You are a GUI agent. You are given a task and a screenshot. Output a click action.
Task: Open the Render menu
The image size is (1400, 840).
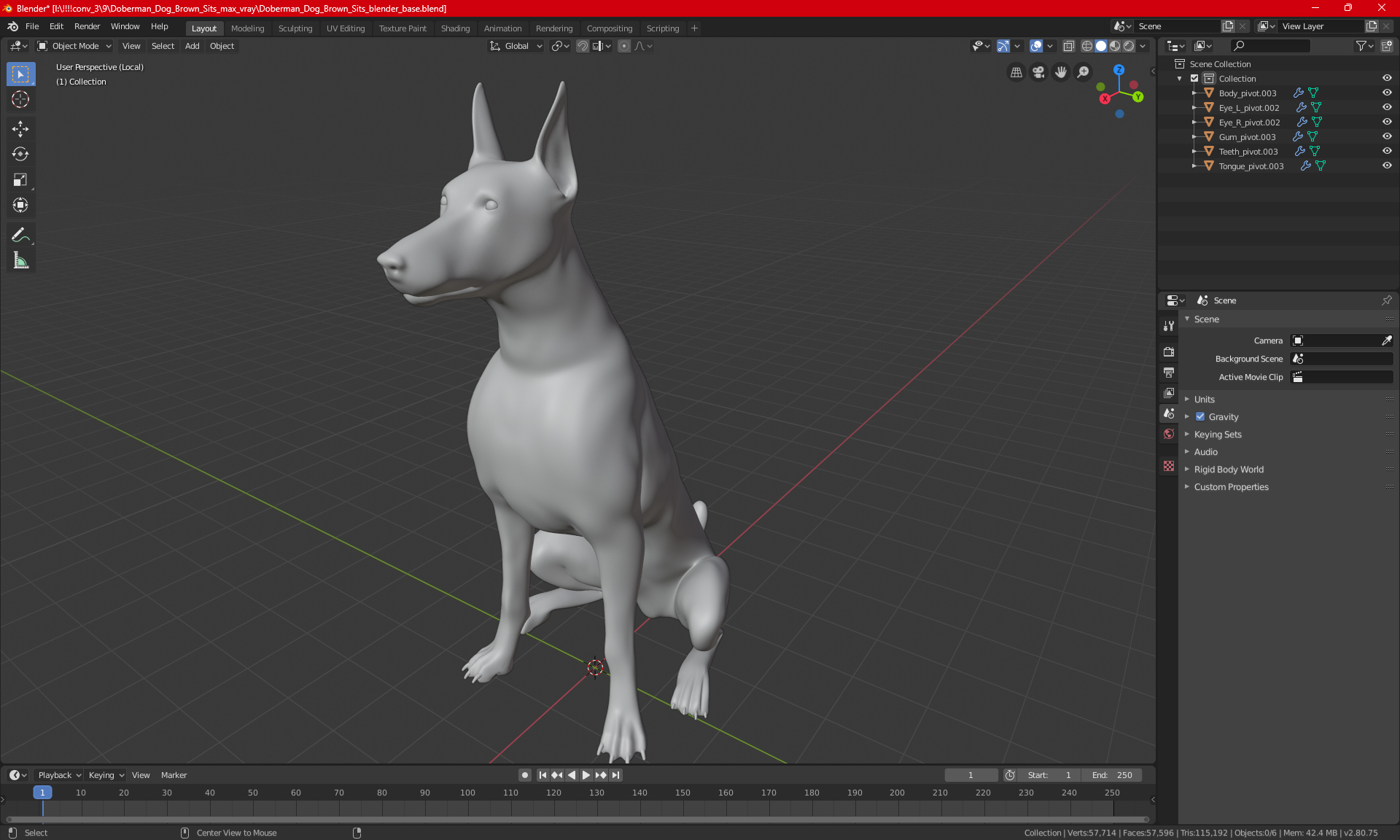click(87, 26)
